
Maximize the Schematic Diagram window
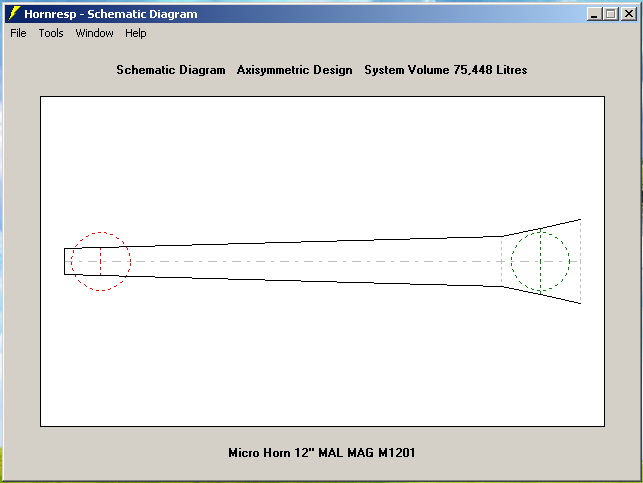coord(611,14)
